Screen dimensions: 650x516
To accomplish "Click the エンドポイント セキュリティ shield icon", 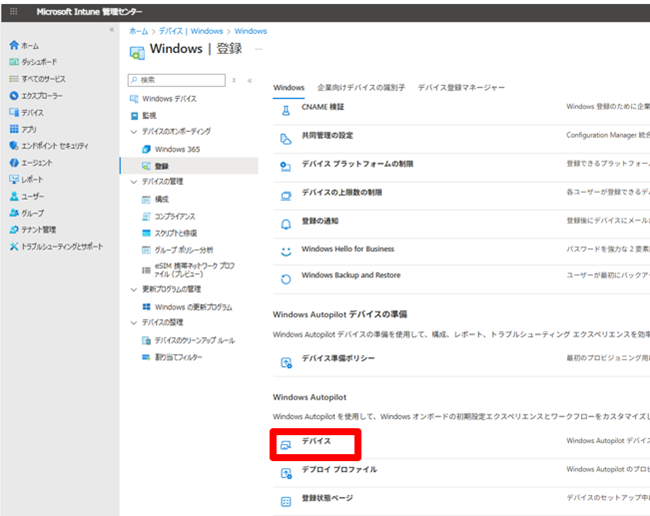I will click(13, 146).
